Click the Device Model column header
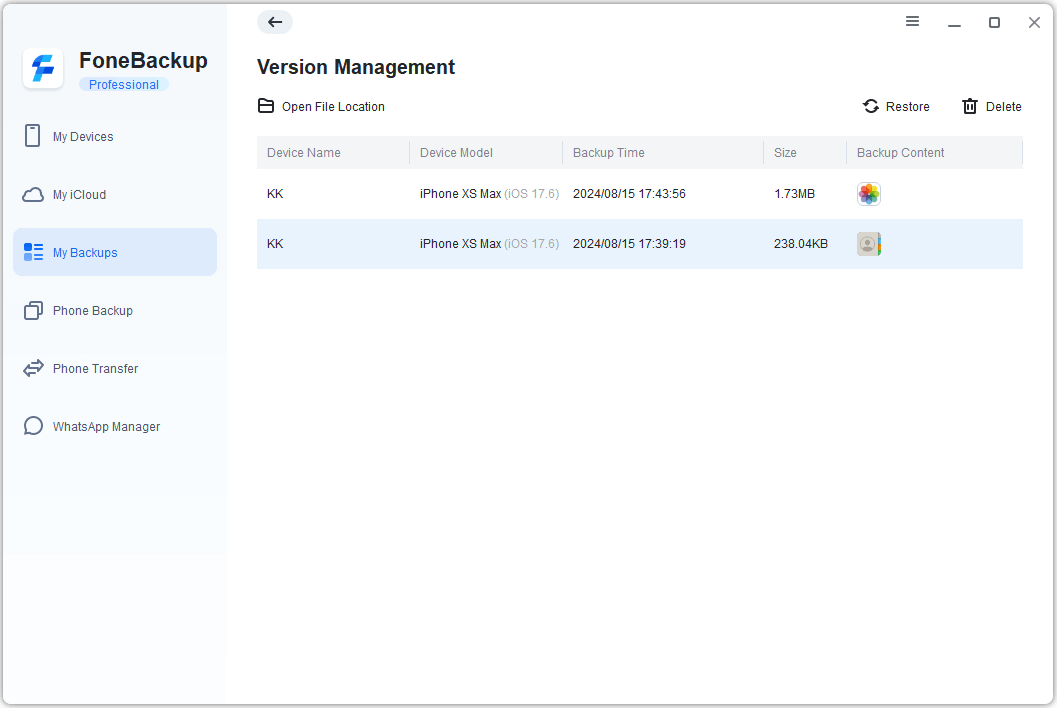1057x708 pixels. click(456, 153)
